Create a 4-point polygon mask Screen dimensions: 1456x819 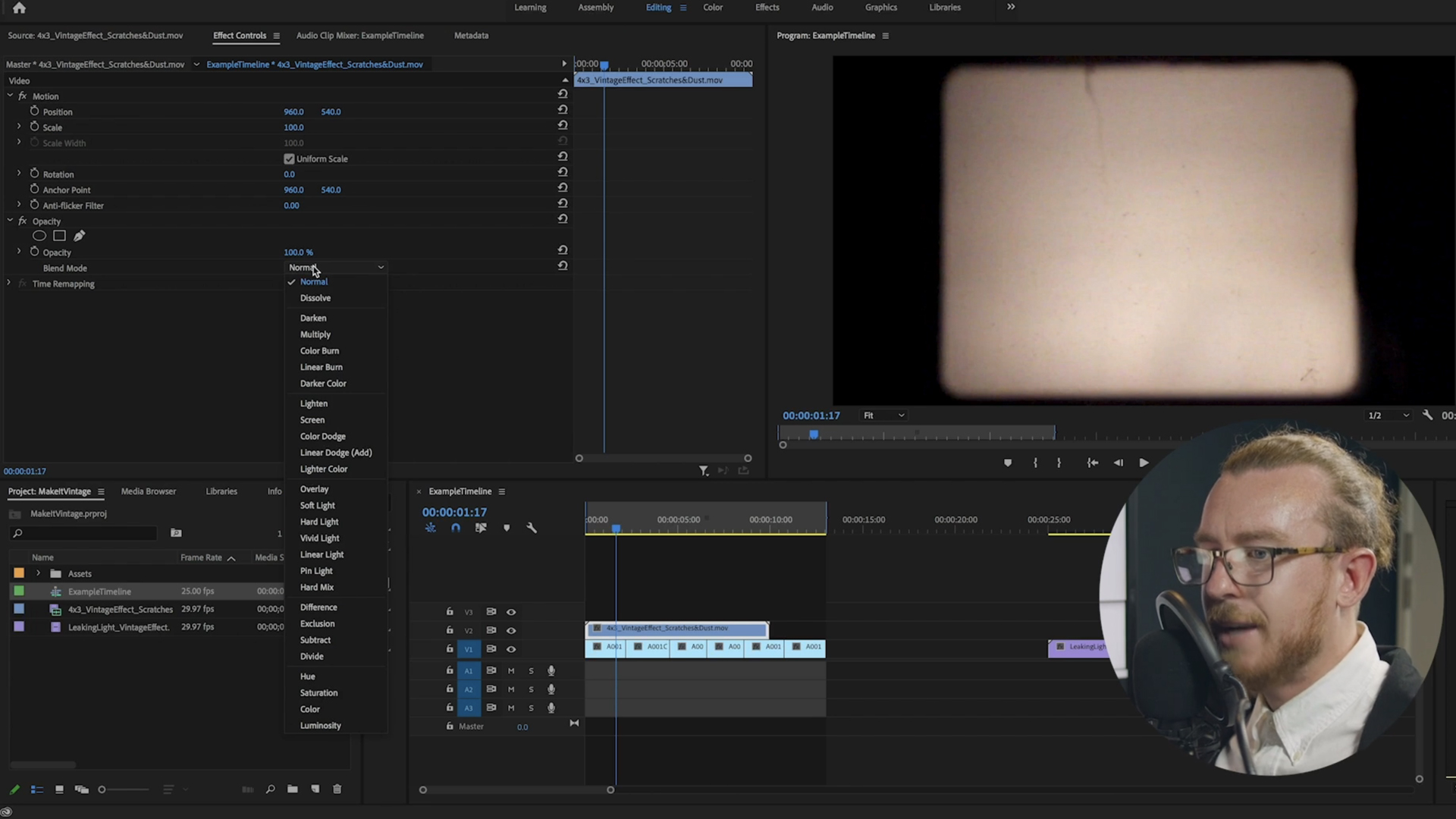tap(59, 236)
